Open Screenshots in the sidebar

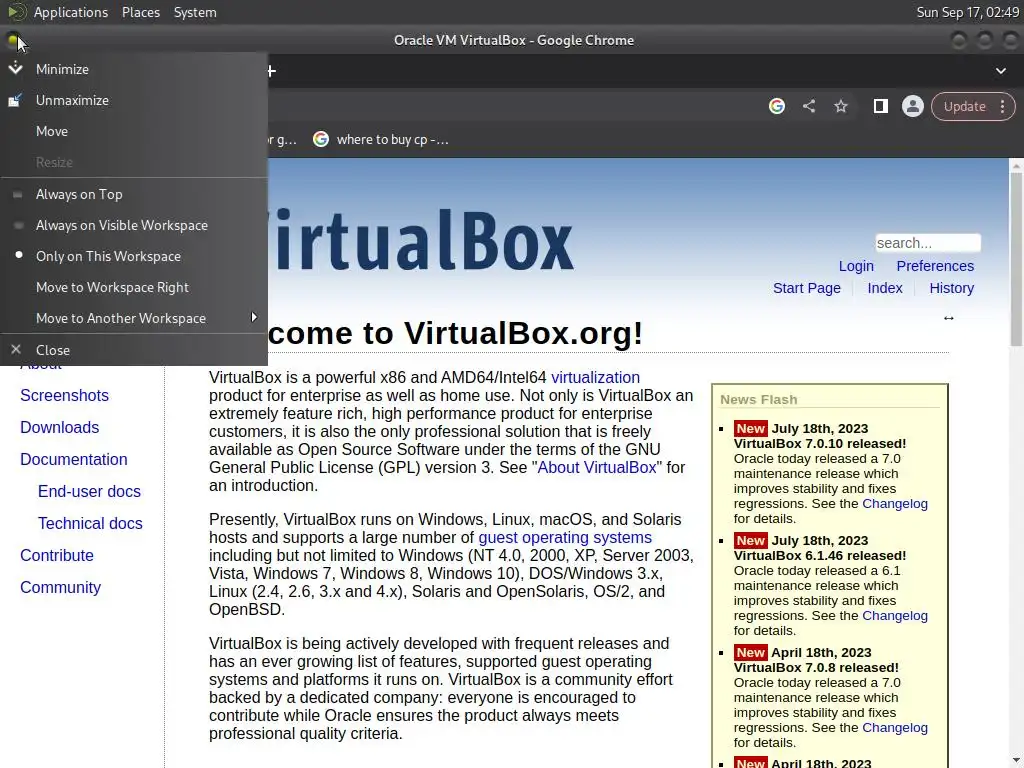64,395
